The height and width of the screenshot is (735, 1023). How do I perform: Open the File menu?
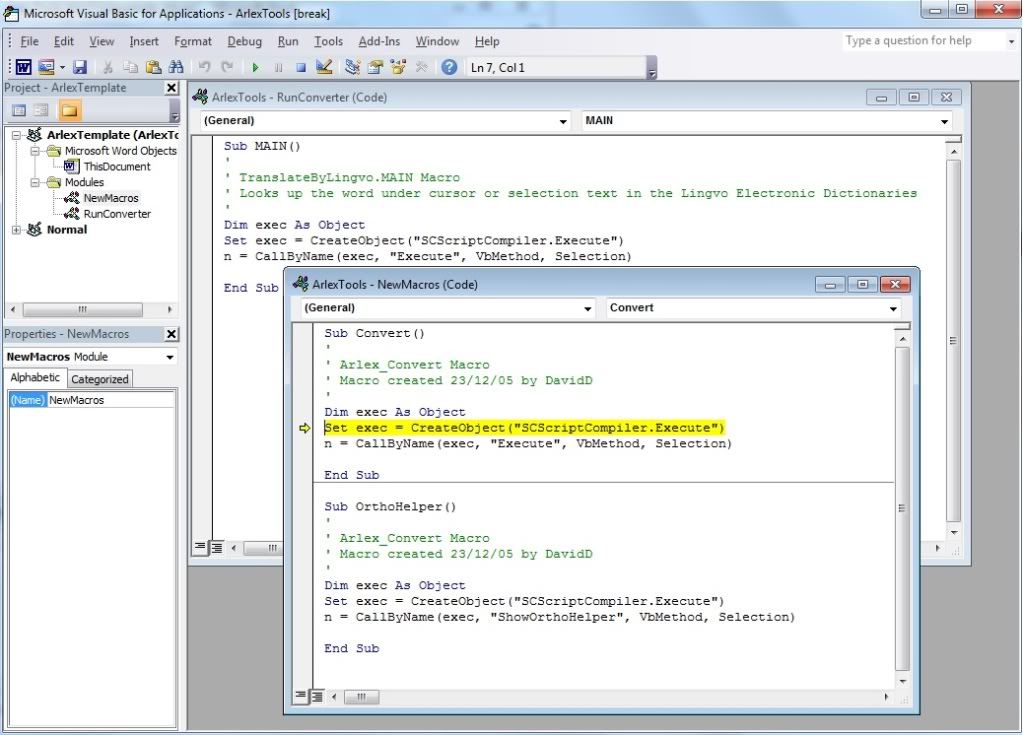29,41
